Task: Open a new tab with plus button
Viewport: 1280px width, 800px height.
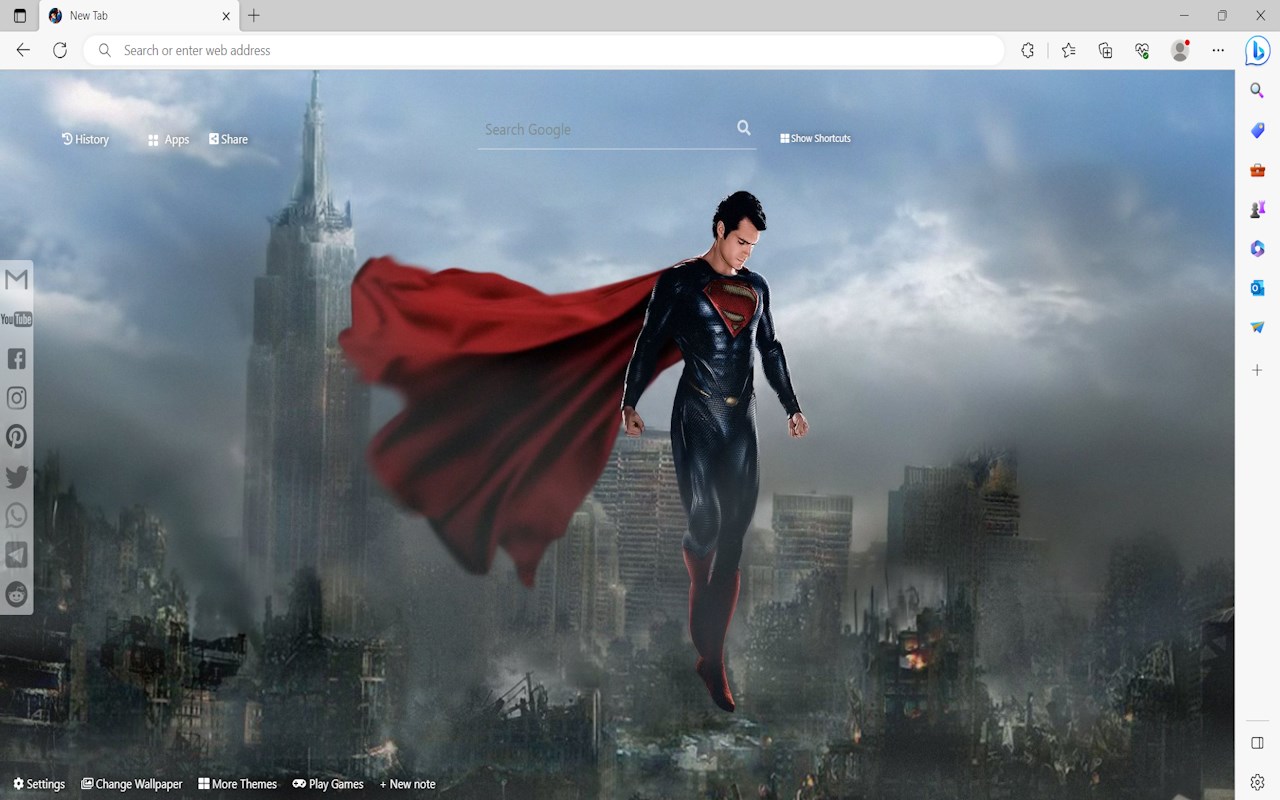Action: pyautogui.click(x=254, y=16)
